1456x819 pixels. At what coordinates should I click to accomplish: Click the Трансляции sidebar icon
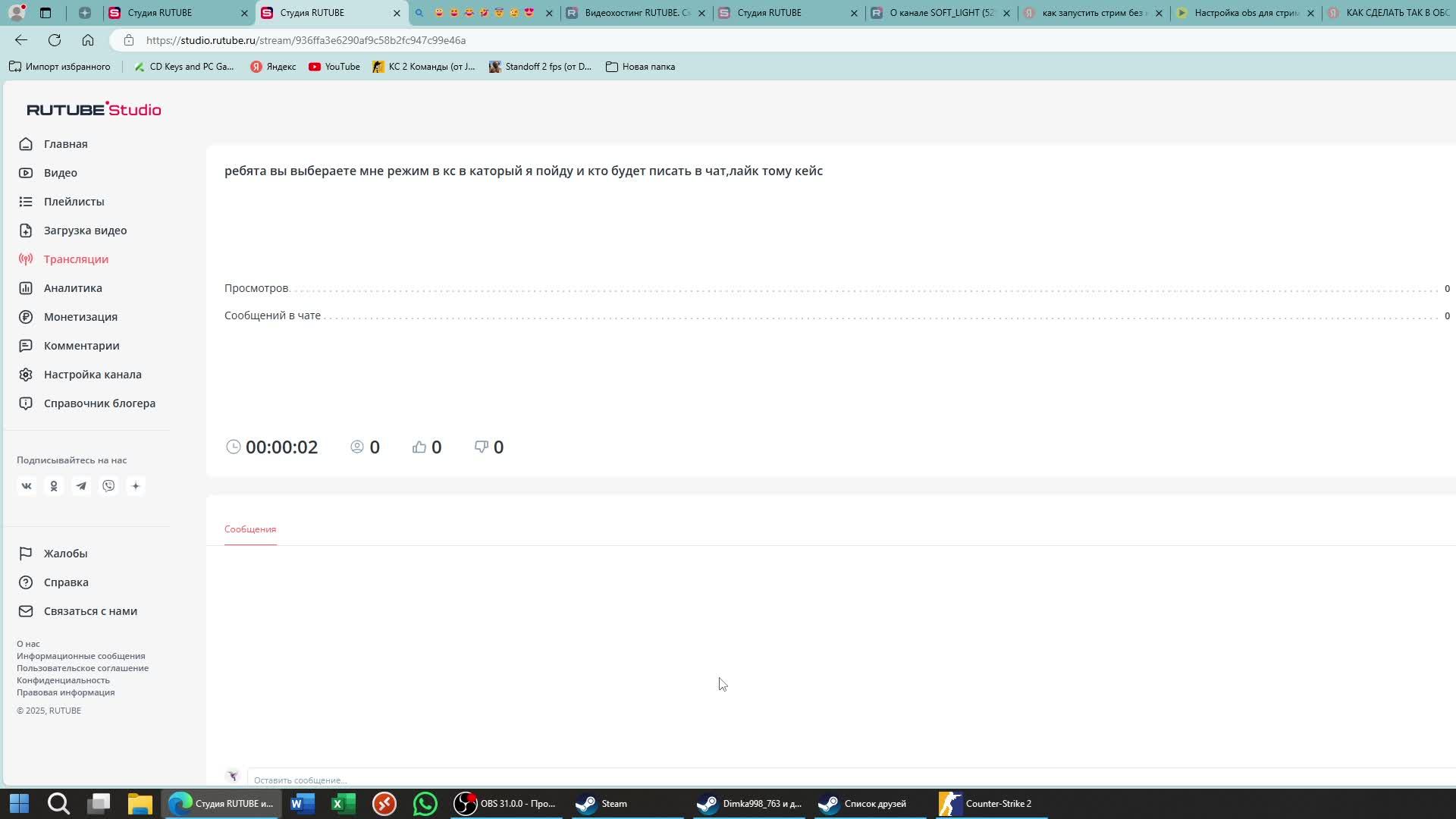(x=24, y=258)
